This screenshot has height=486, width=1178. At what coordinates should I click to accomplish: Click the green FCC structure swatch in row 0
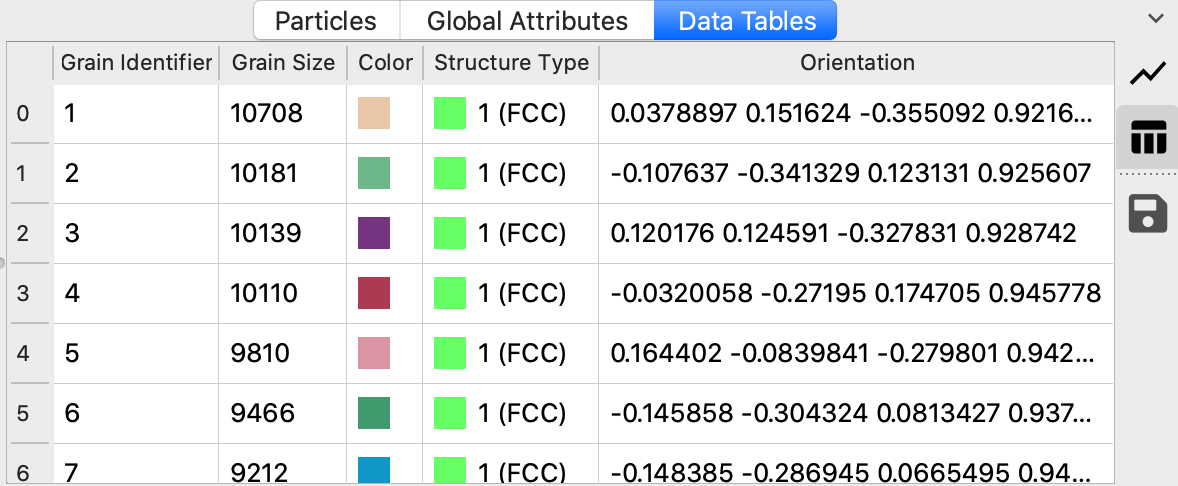point(450,114)
